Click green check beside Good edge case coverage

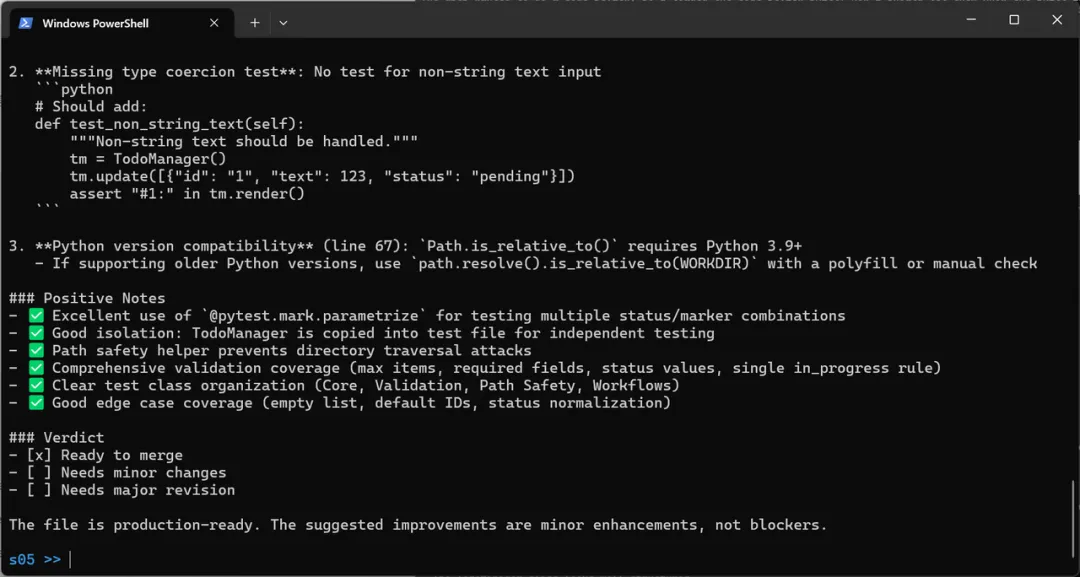[x=36, y=403]
